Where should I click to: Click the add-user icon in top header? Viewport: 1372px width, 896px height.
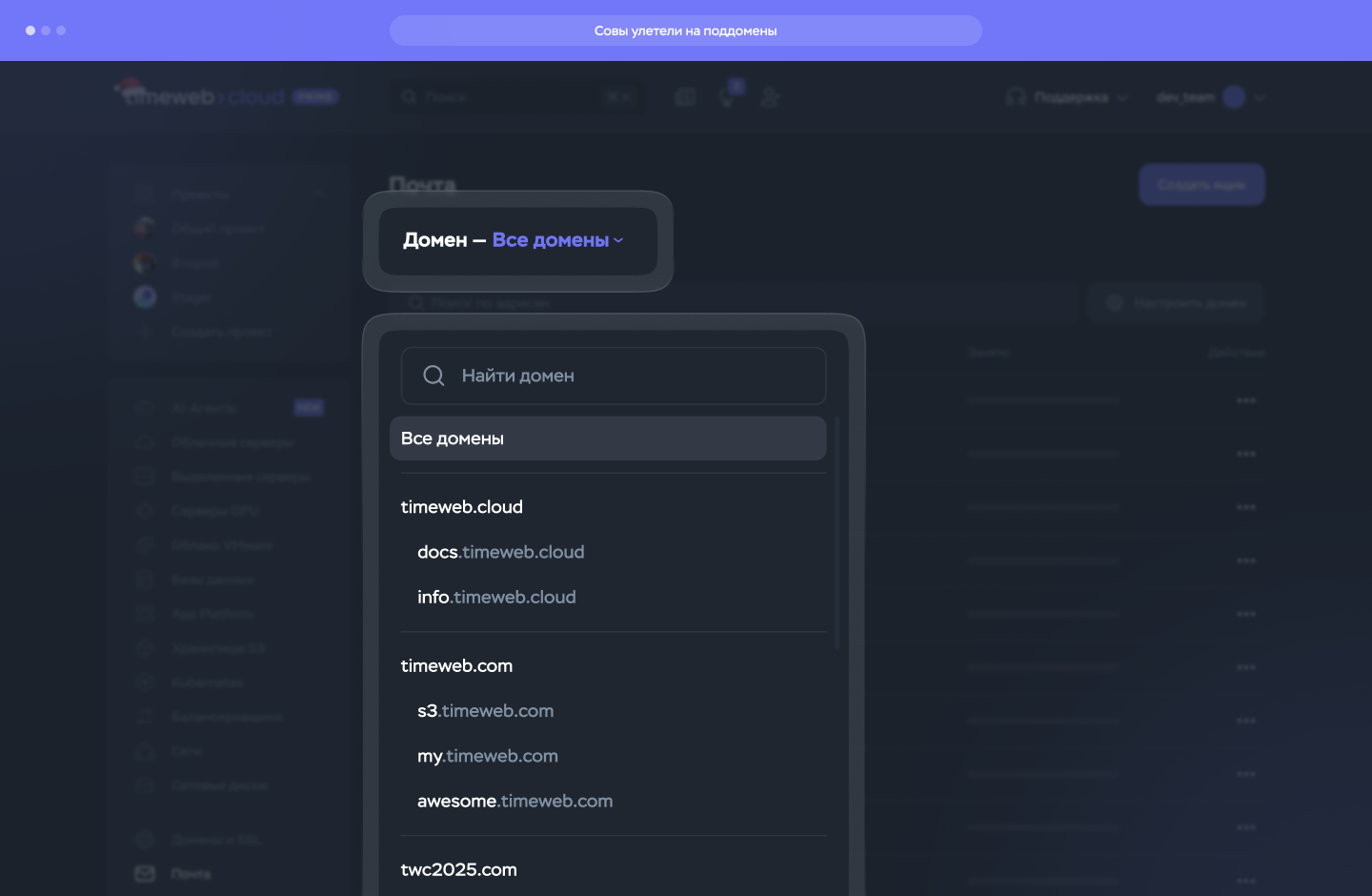coord(770,97)
